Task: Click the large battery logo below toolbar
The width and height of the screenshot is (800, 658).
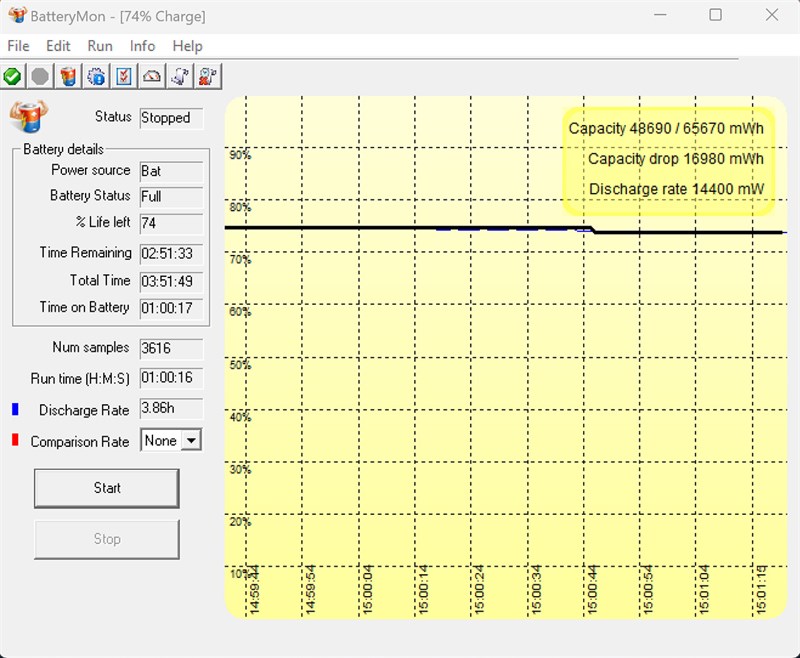Action: tap(28, 116)
